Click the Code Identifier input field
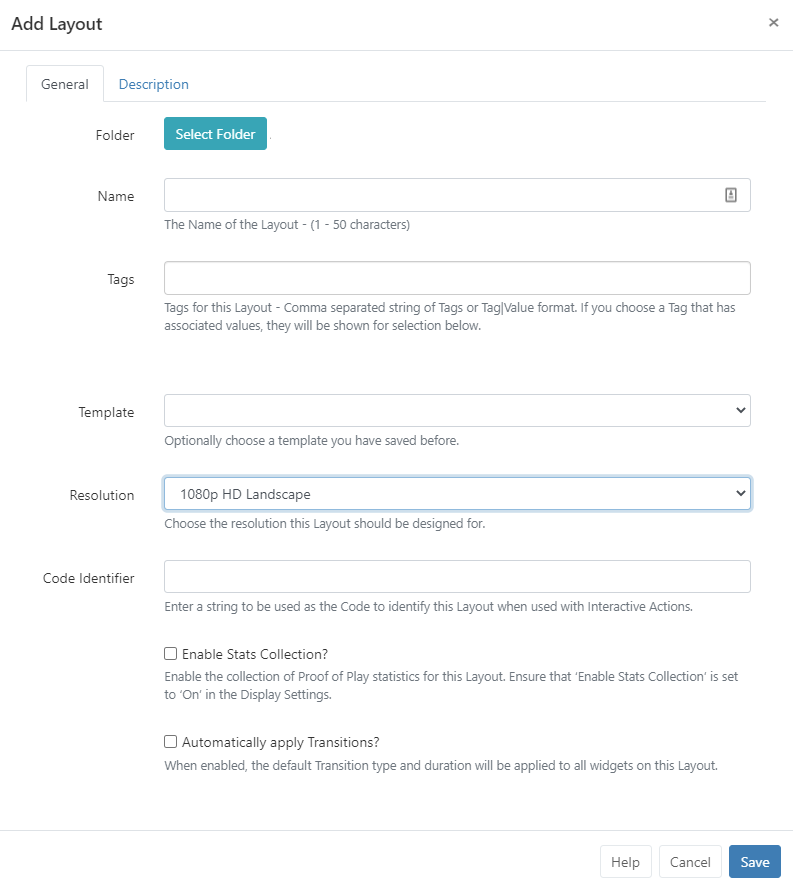 [x=456, y=576]
